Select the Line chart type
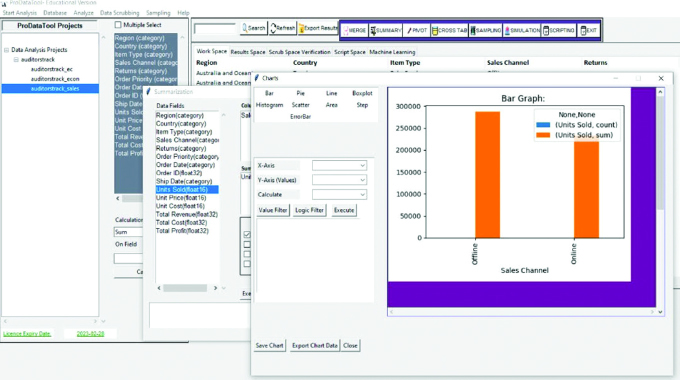The height and width of the screenshot is (380, 680). 331,93
